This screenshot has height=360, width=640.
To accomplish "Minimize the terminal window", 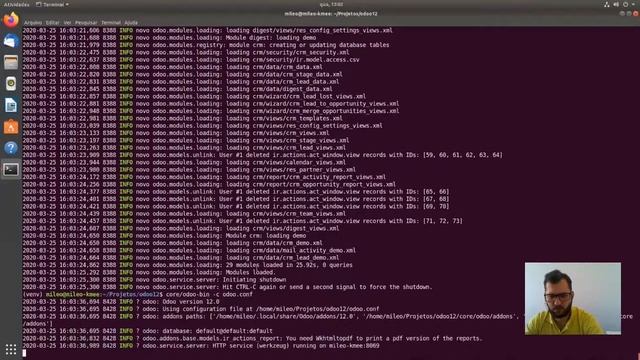I will (622, 13).
